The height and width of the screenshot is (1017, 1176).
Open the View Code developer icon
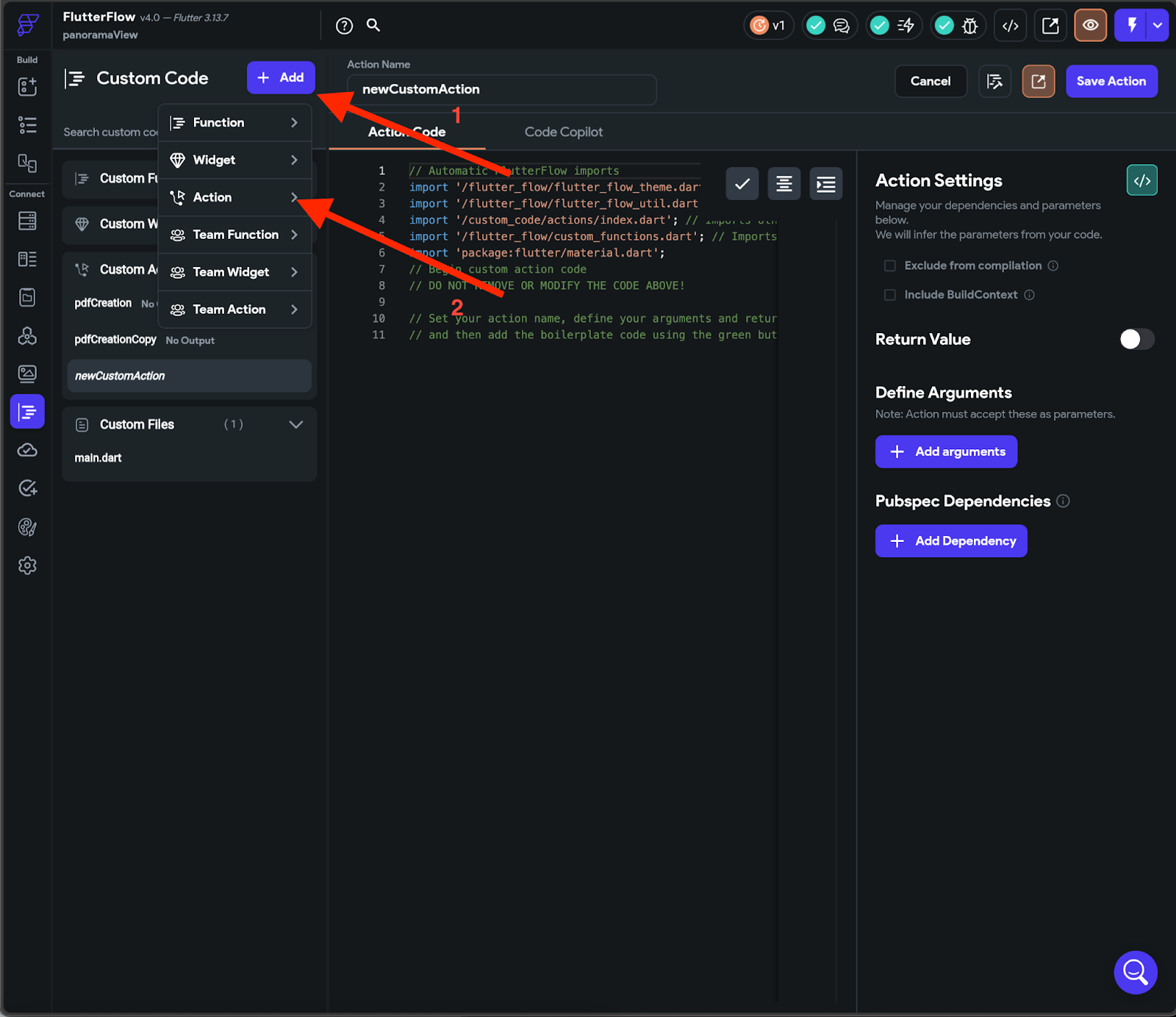coord(1011,26)
